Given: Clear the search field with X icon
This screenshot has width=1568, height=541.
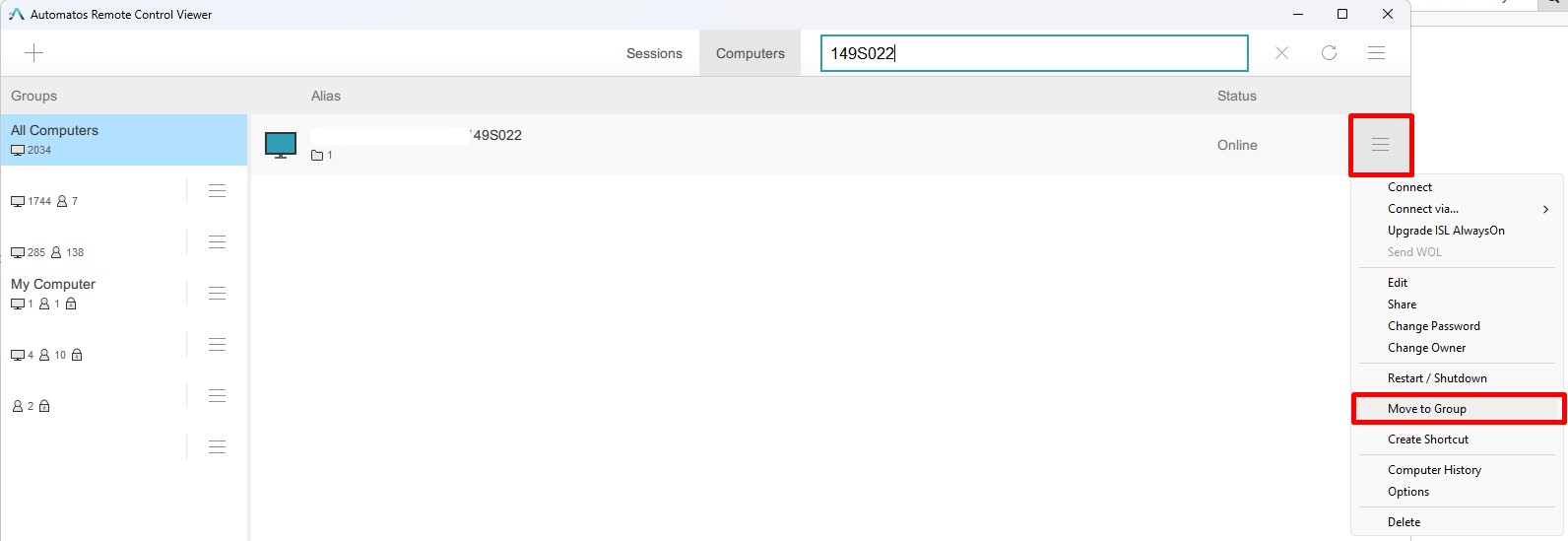Looking at the screenshot, I should (1281, 53).
